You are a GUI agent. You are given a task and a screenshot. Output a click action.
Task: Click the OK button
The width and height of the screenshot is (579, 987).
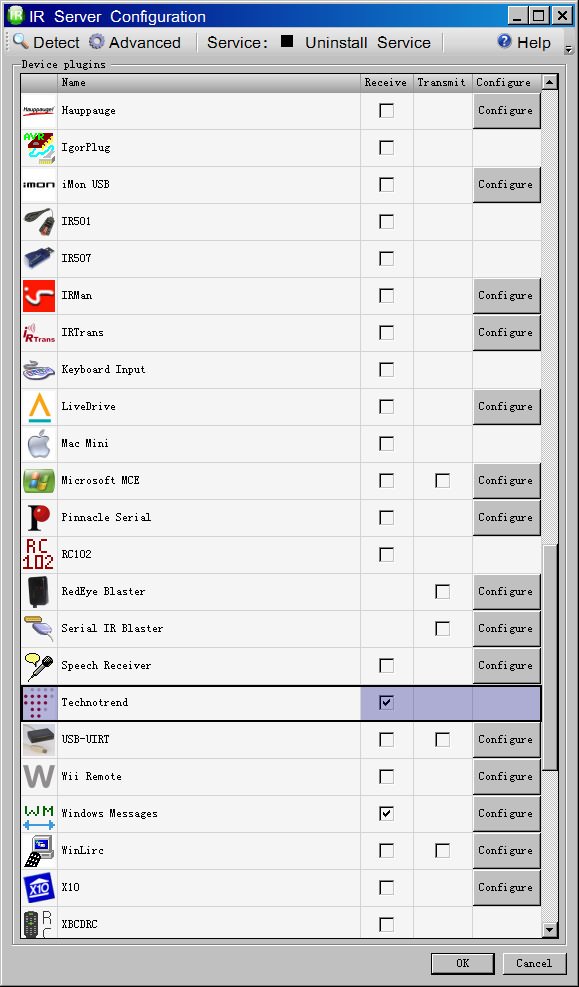pyautogui.click(x=463, y=963)
